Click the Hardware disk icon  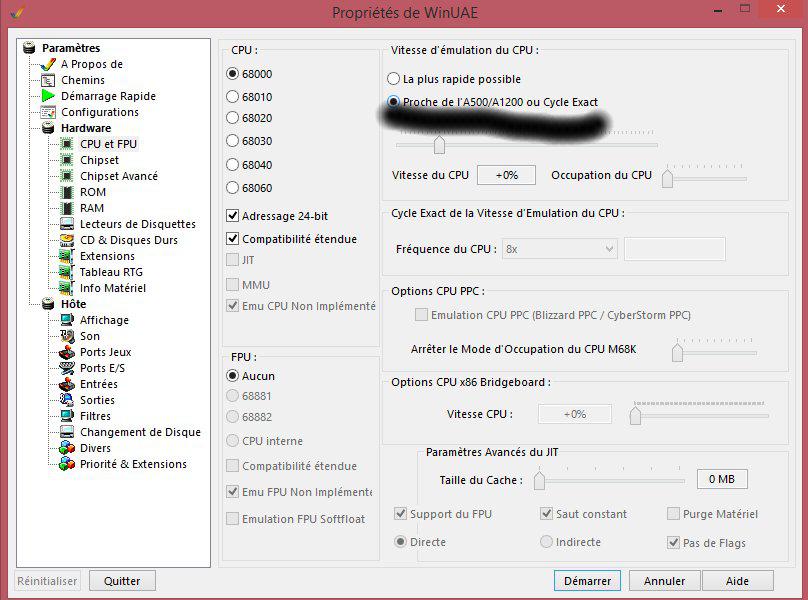click(x=48, y=128)
